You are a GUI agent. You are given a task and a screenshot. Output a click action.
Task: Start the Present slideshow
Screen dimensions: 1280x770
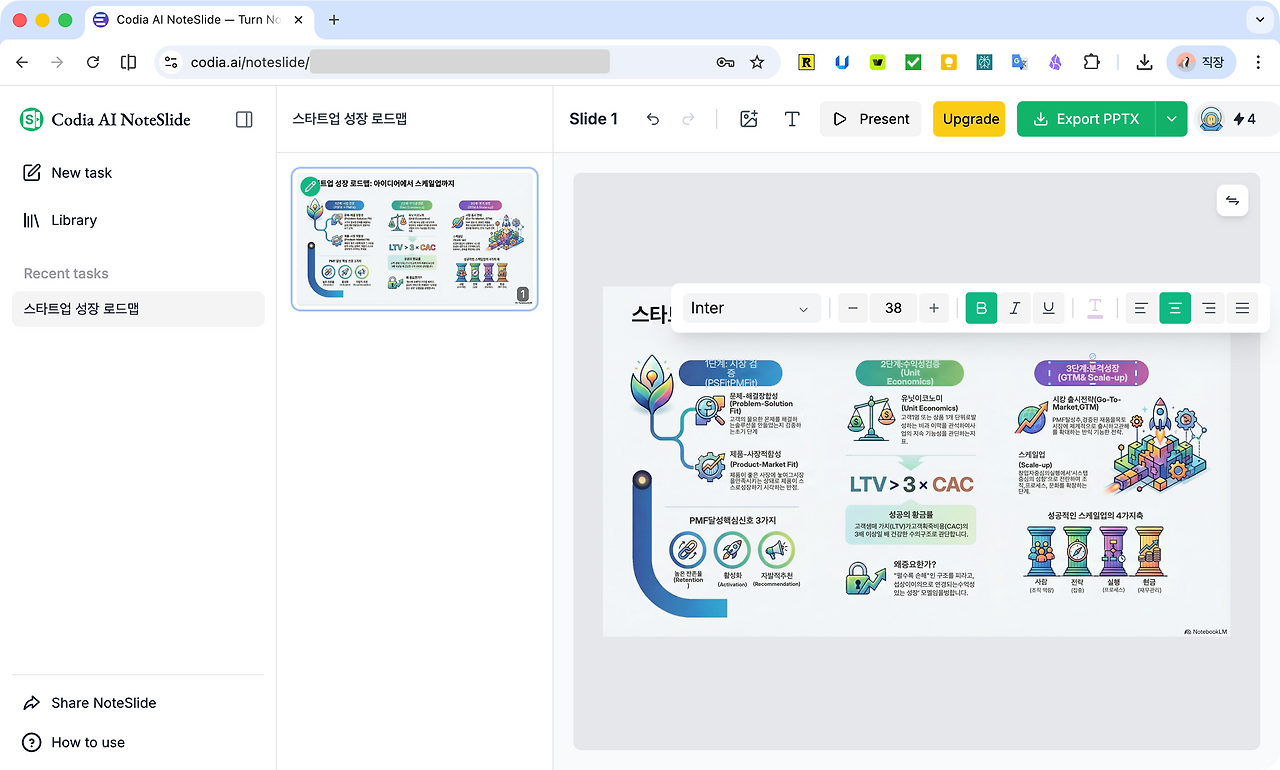[870, 119]
